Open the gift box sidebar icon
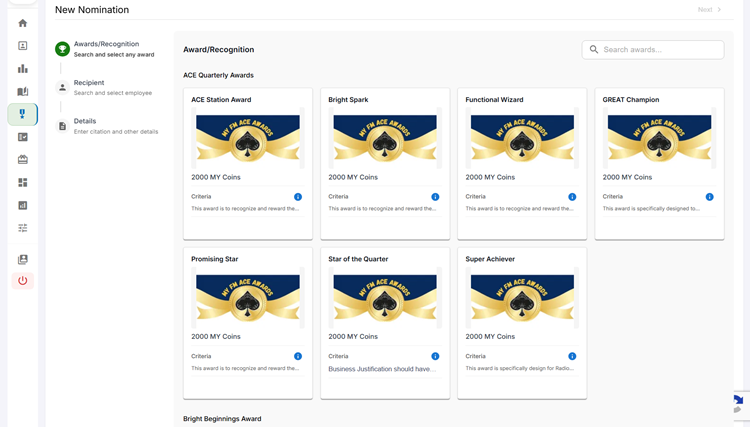 click(22, 160)
